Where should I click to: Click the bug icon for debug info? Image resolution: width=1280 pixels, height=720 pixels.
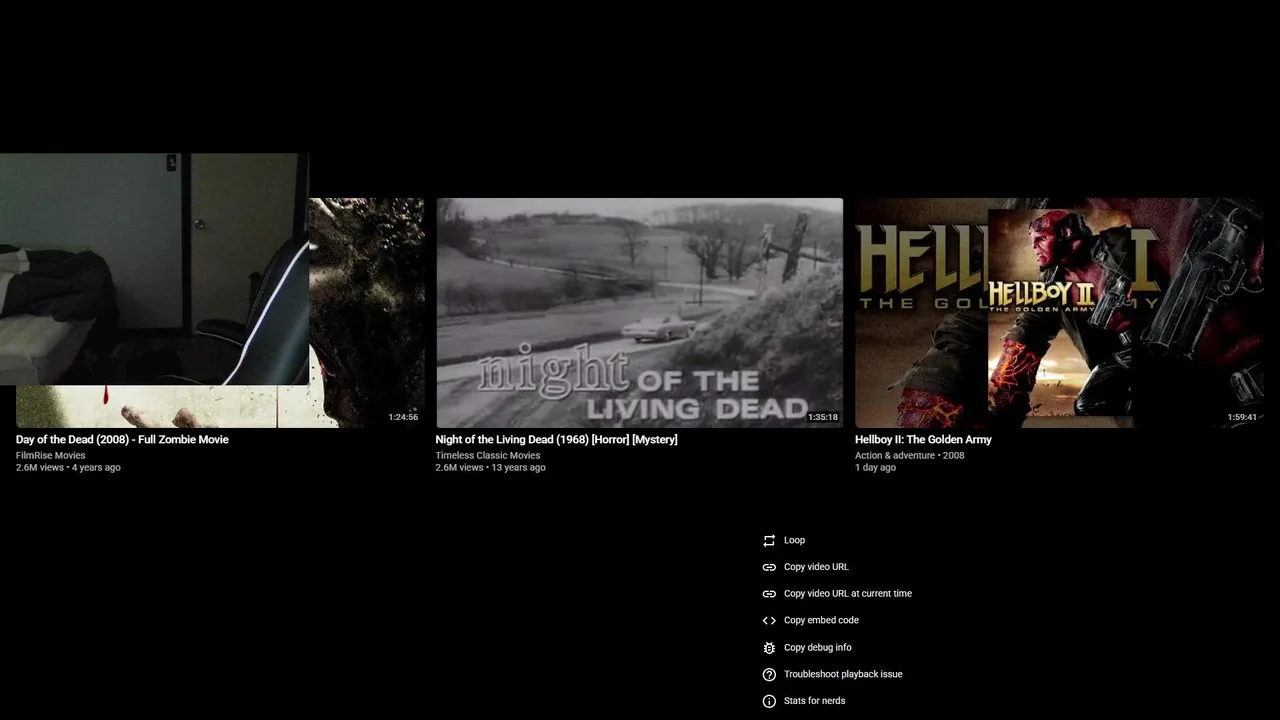769,647
